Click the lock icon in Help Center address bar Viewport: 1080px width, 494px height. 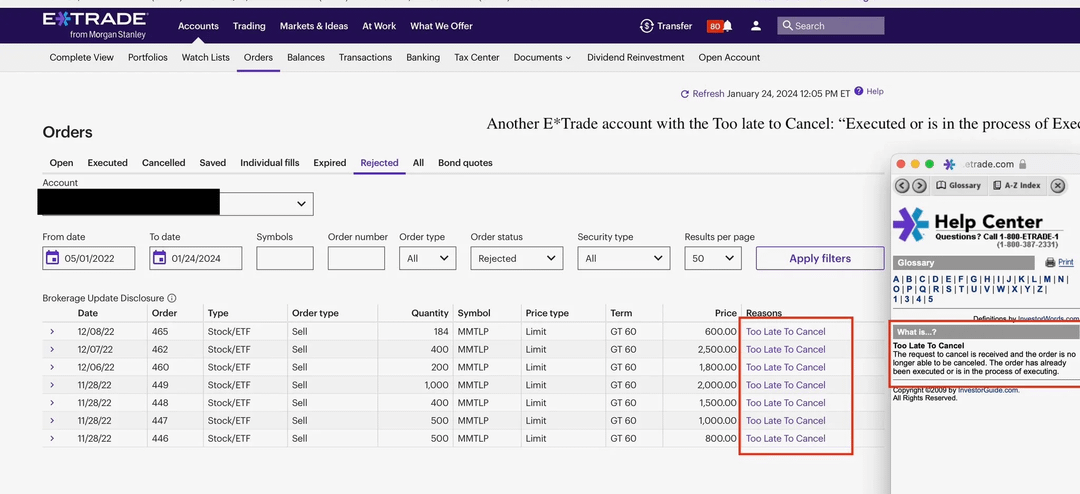pos(1023,164)
